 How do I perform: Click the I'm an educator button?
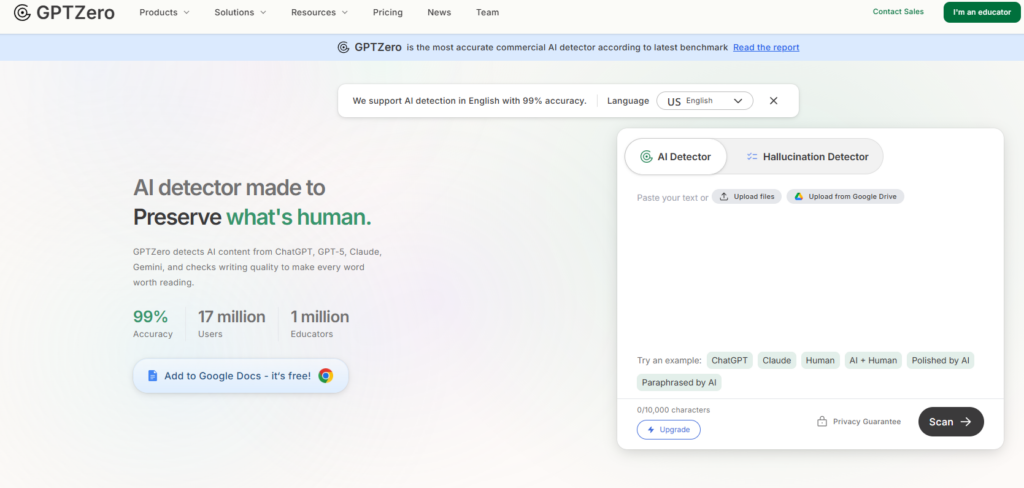coord(982,12)
